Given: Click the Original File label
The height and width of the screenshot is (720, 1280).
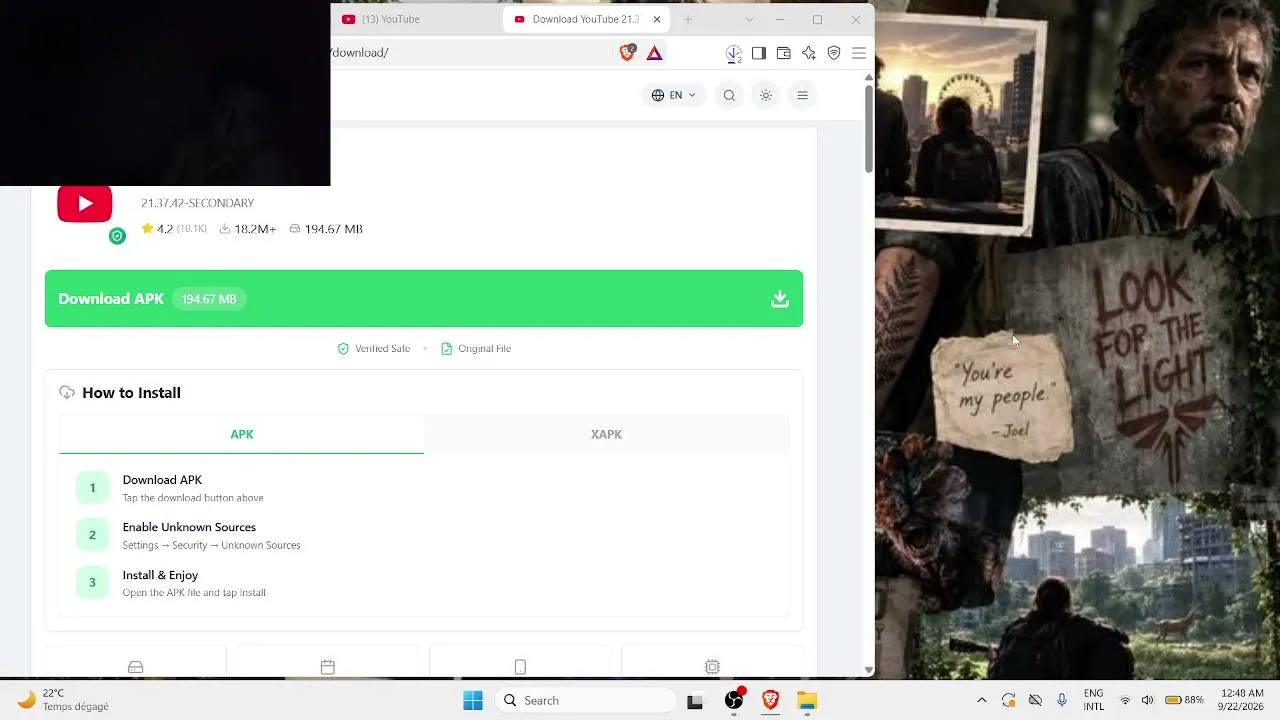Looking at the screenshot, I should [x=476, y=348].
